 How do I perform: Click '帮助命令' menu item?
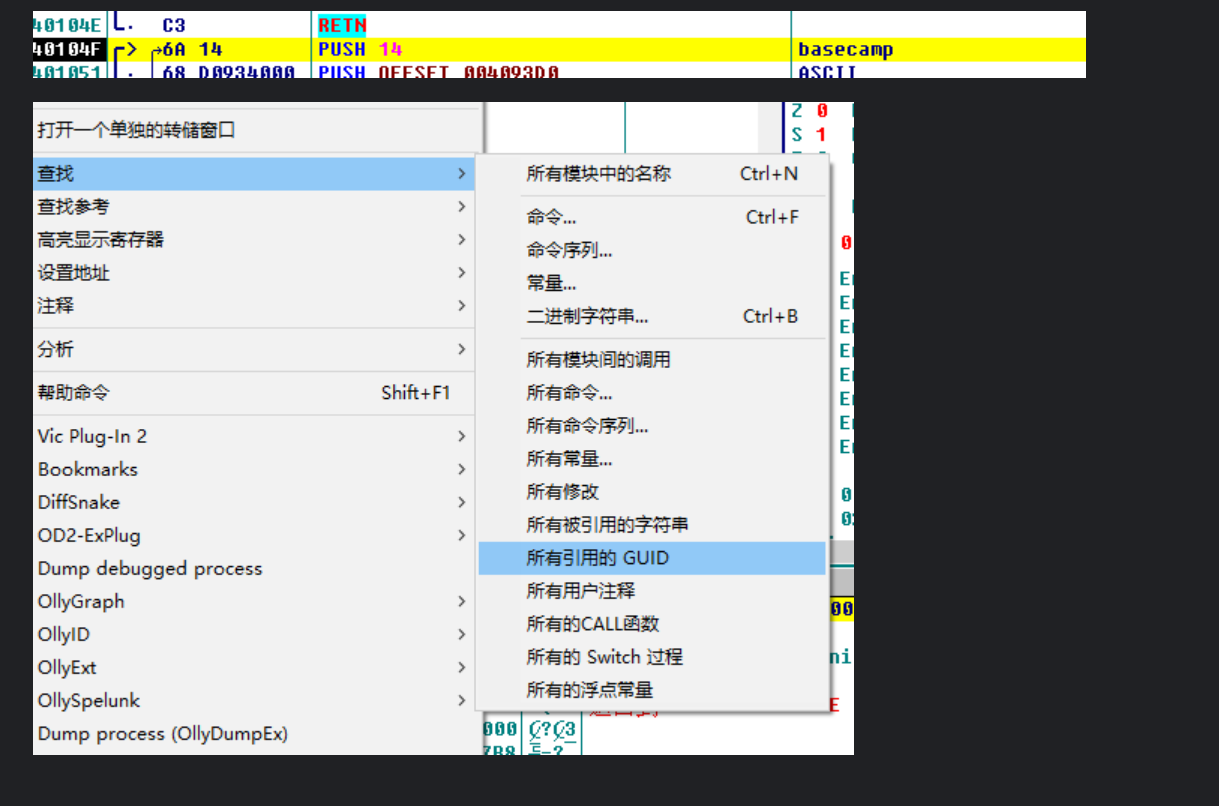(73, 393)
